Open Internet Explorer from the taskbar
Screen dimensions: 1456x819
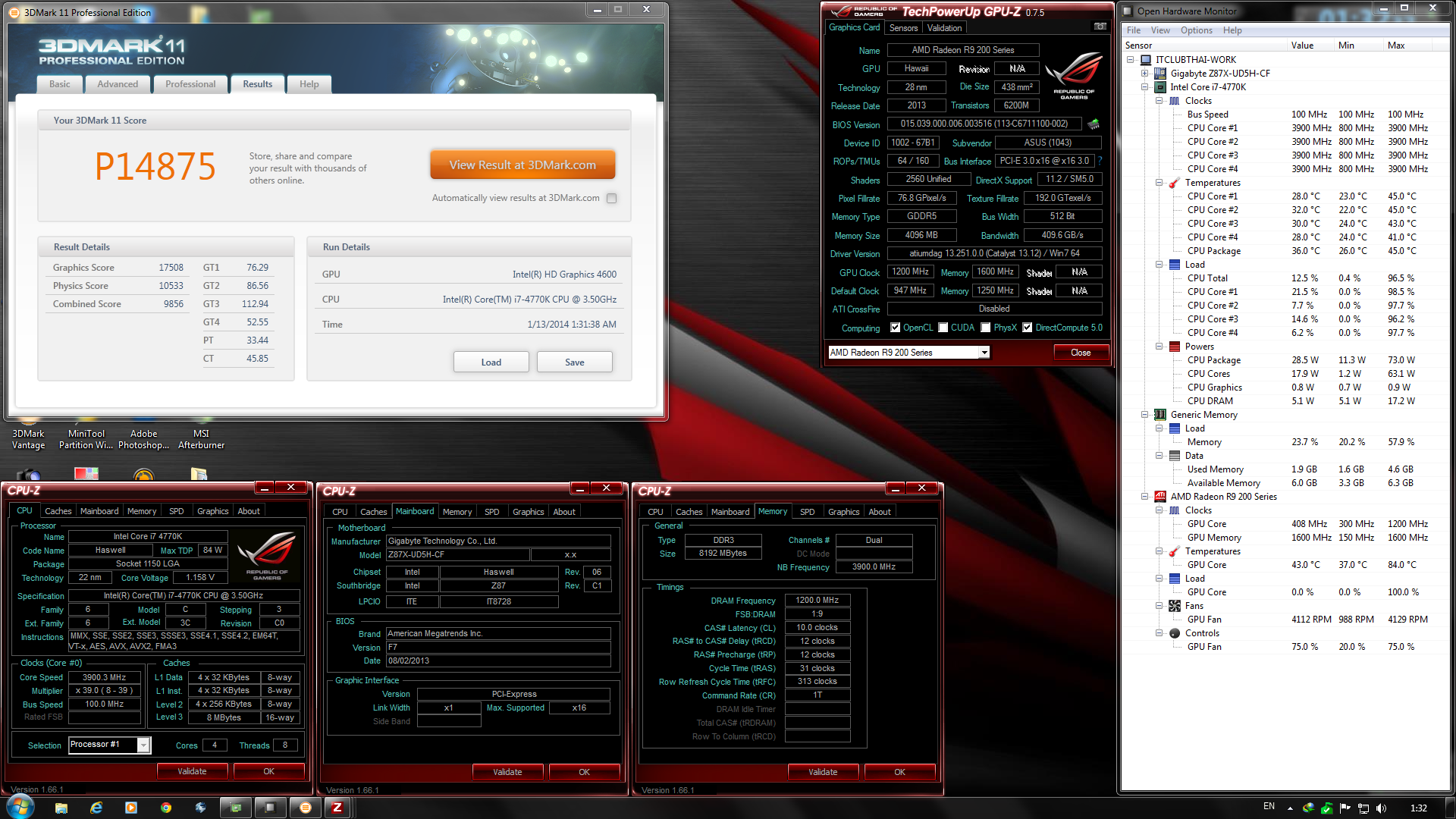coord(96,808)
